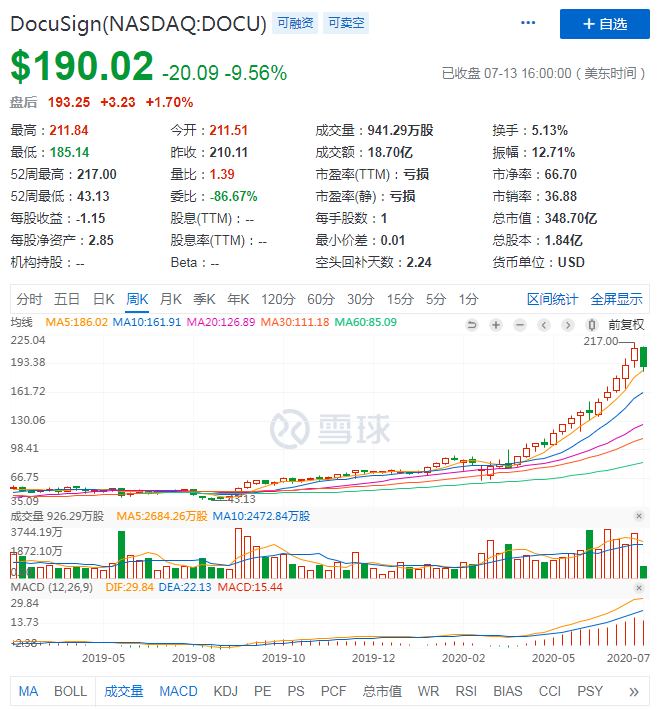Click the 可卖空 tag

[x=346, y=23]
